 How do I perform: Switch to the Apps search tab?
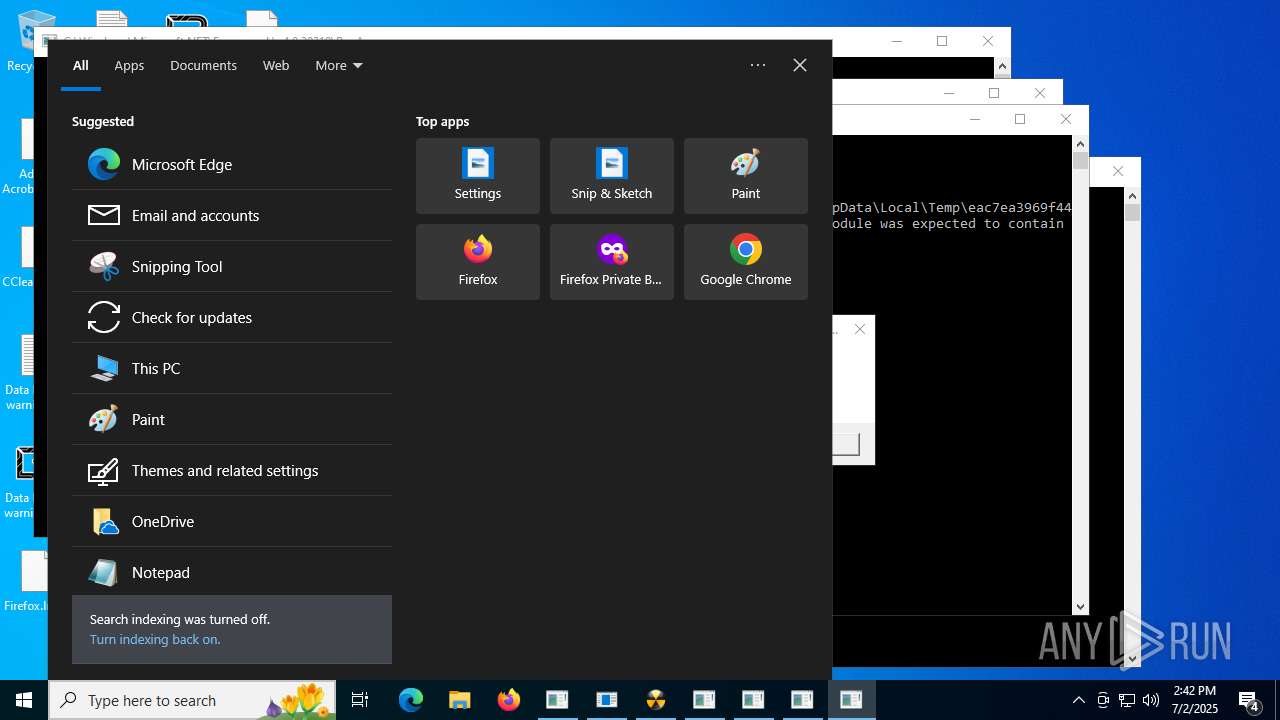pos(129,65)
